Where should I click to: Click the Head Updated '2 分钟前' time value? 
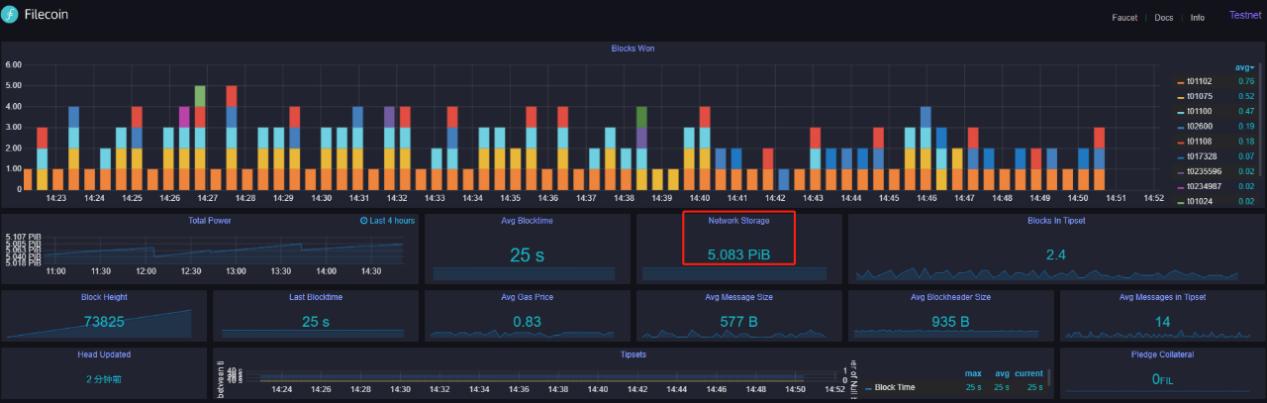[102, 379]
